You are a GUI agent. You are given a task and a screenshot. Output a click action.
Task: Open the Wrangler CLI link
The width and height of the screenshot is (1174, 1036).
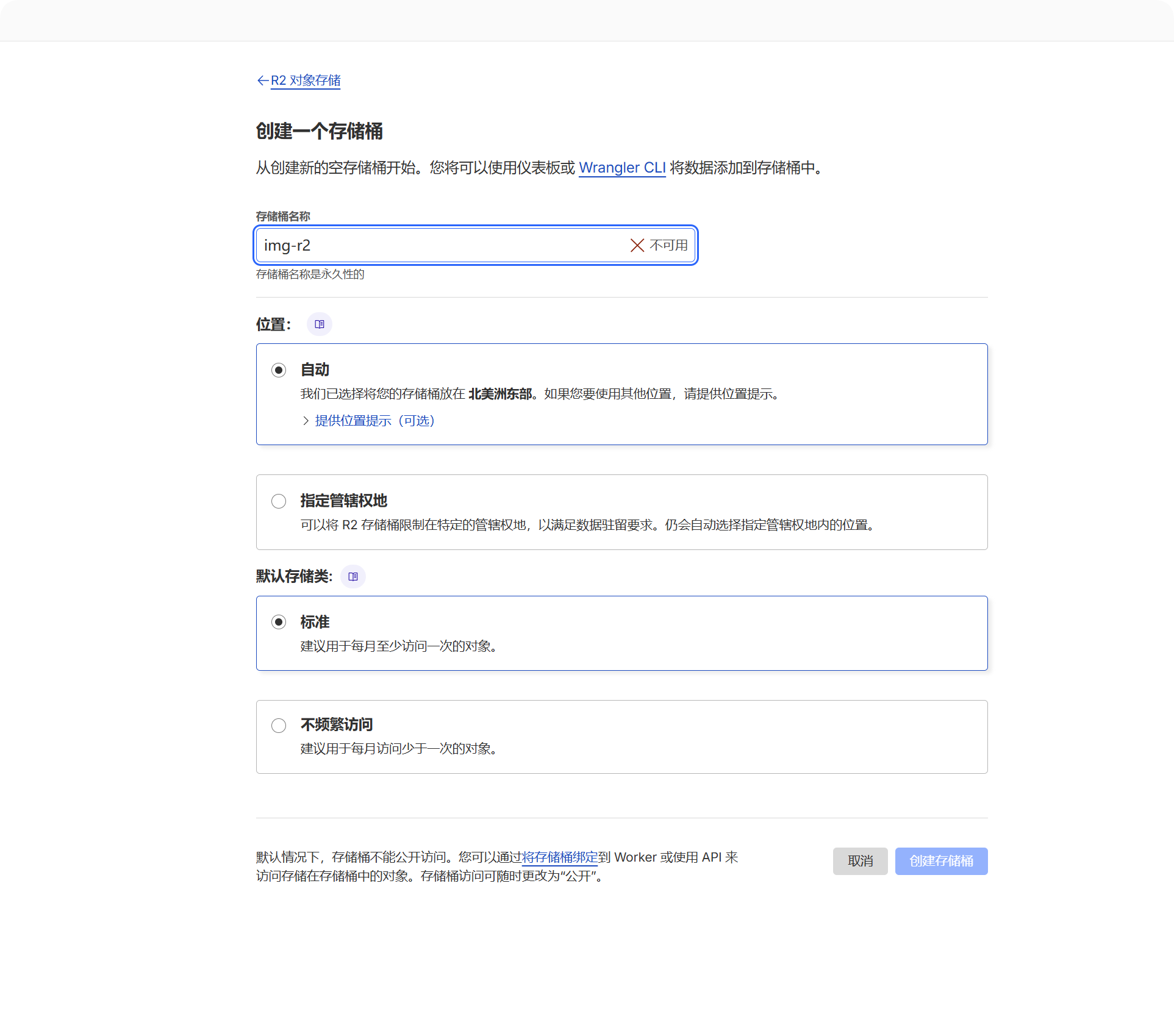(x=621, y=168)
